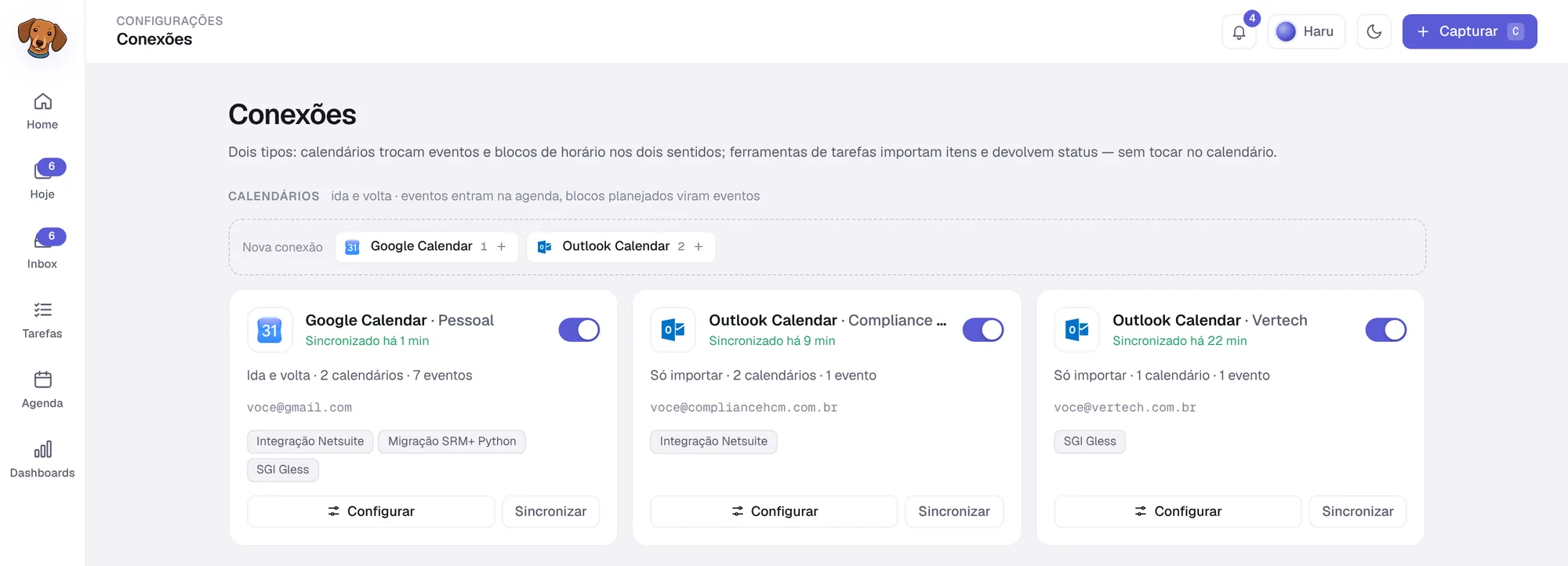The width and height of the screenshot is (1568, 566).
Task: Configure the Google Calendar Pessoal connection
Action: tap(371, 512)
